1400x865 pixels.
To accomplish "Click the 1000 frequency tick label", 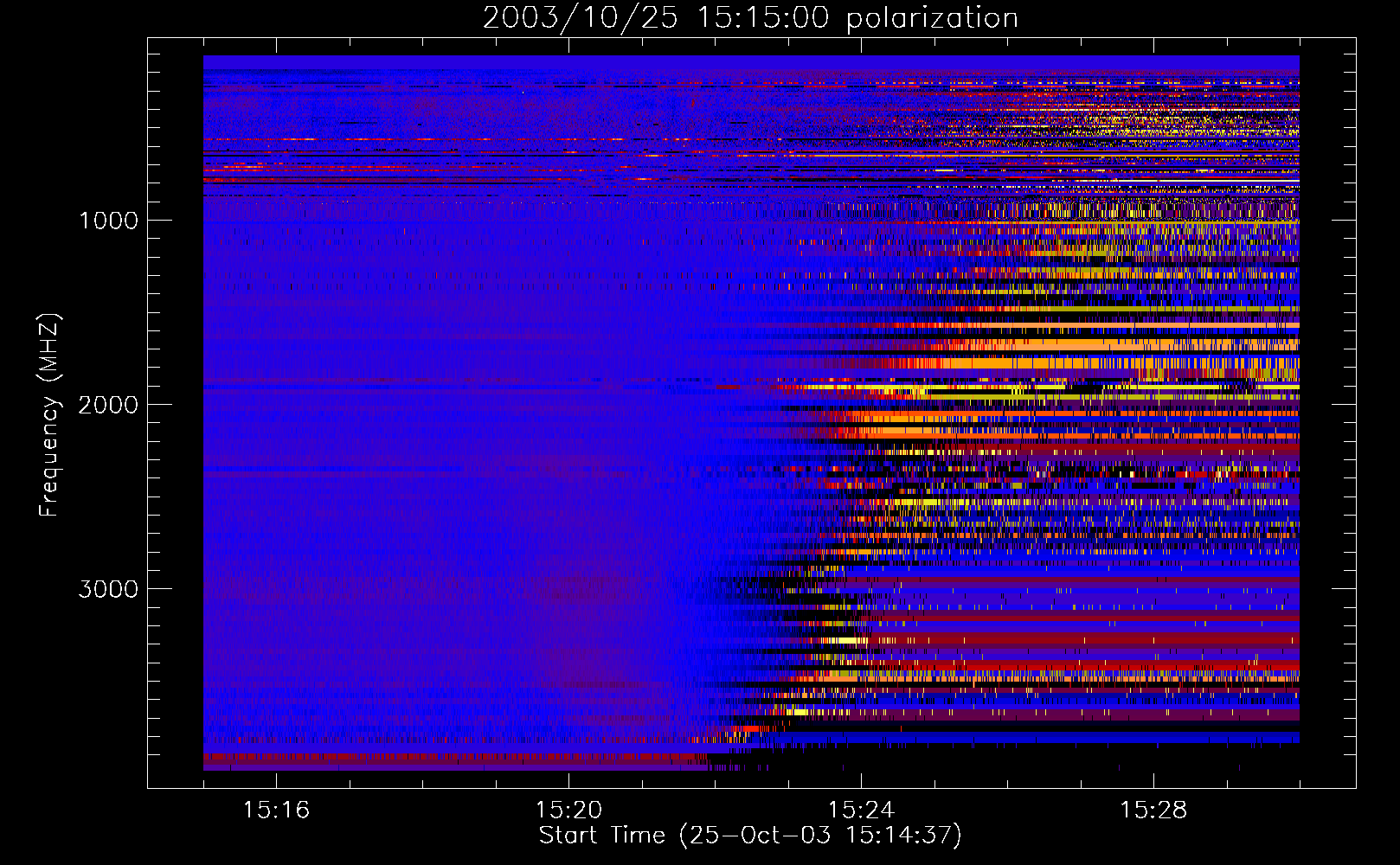I will 108,221.
